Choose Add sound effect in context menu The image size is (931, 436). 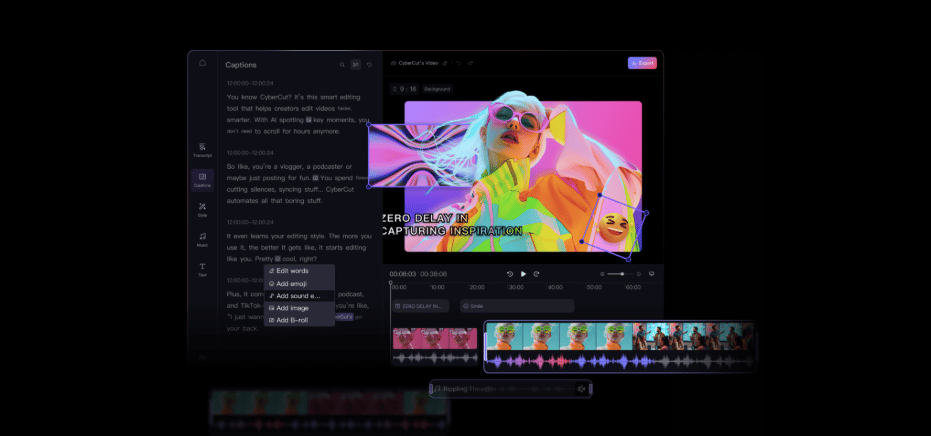pos(299,296)
